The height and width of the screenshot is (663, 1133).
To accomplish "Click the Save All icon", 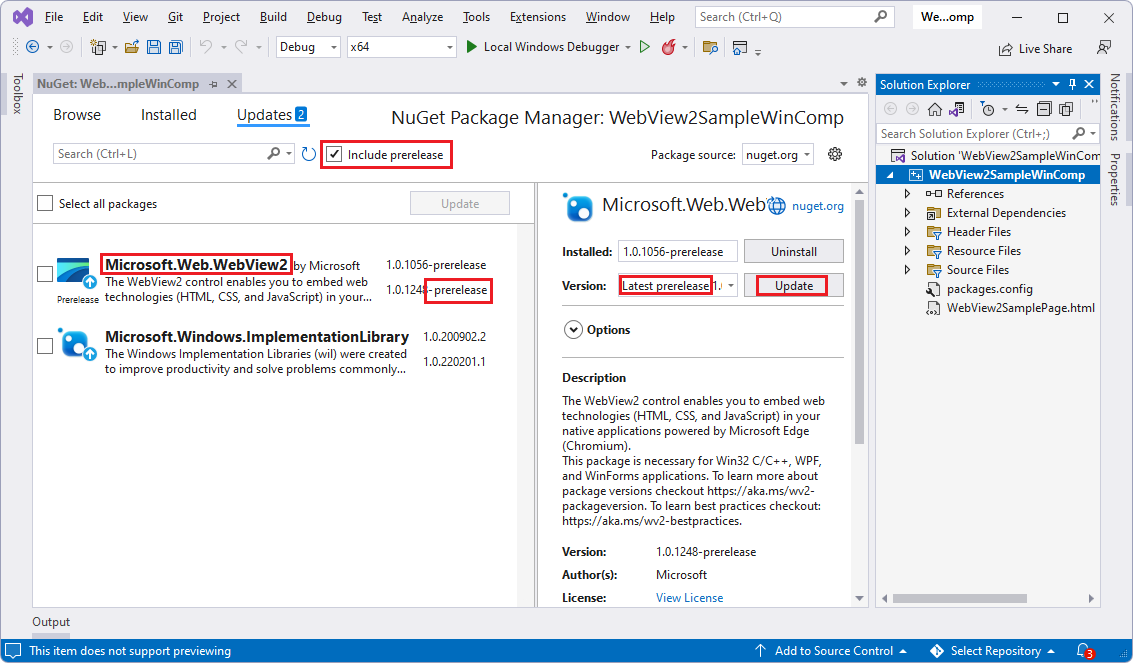I will pyautogui.click(x=176, y=46).
